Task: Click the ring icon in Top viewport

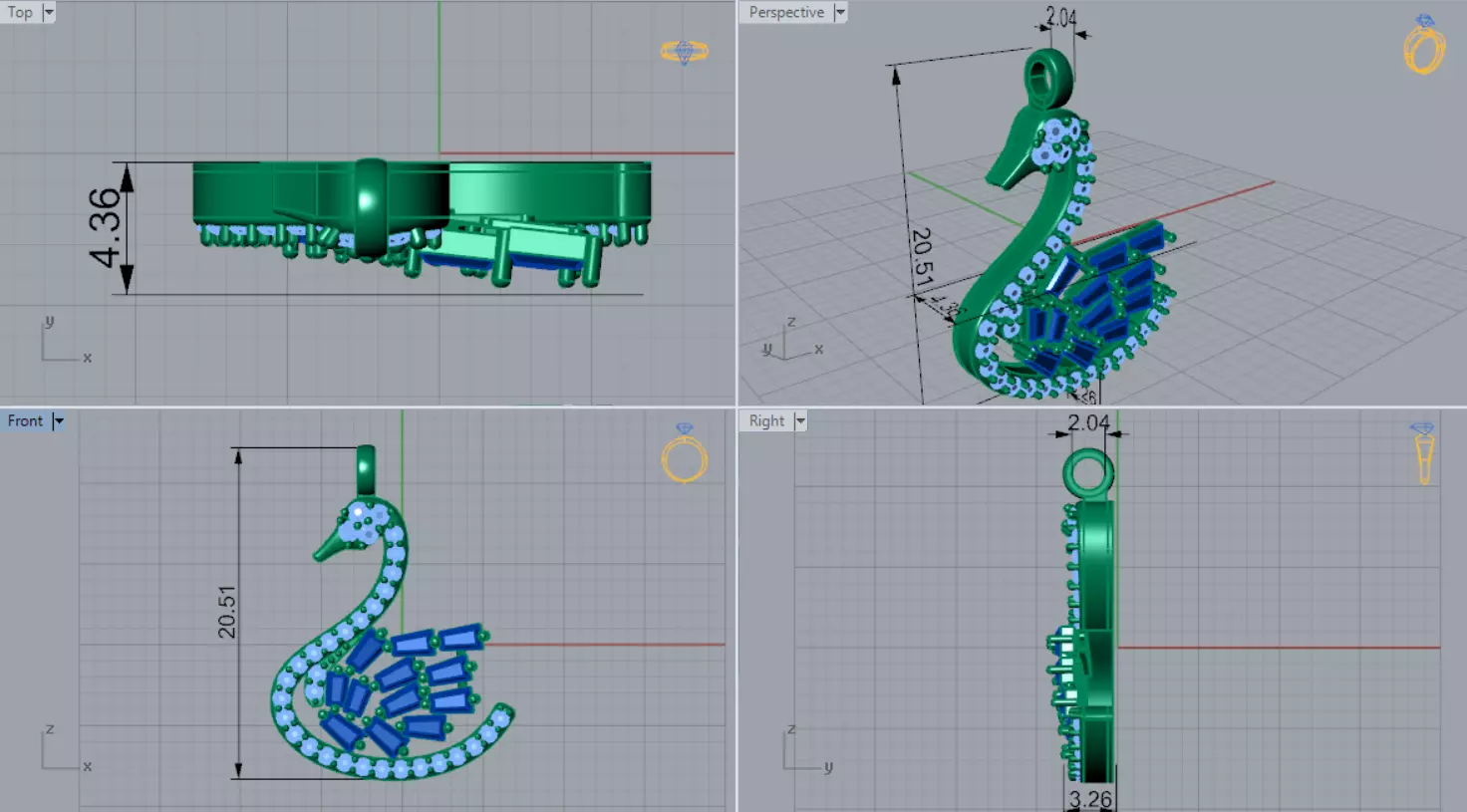Action: [685, 52]
